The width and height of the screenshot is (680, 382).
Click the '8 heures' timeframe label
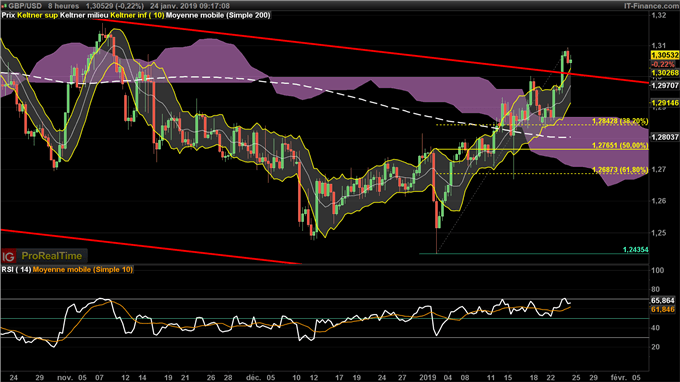[x=64, y=6]
